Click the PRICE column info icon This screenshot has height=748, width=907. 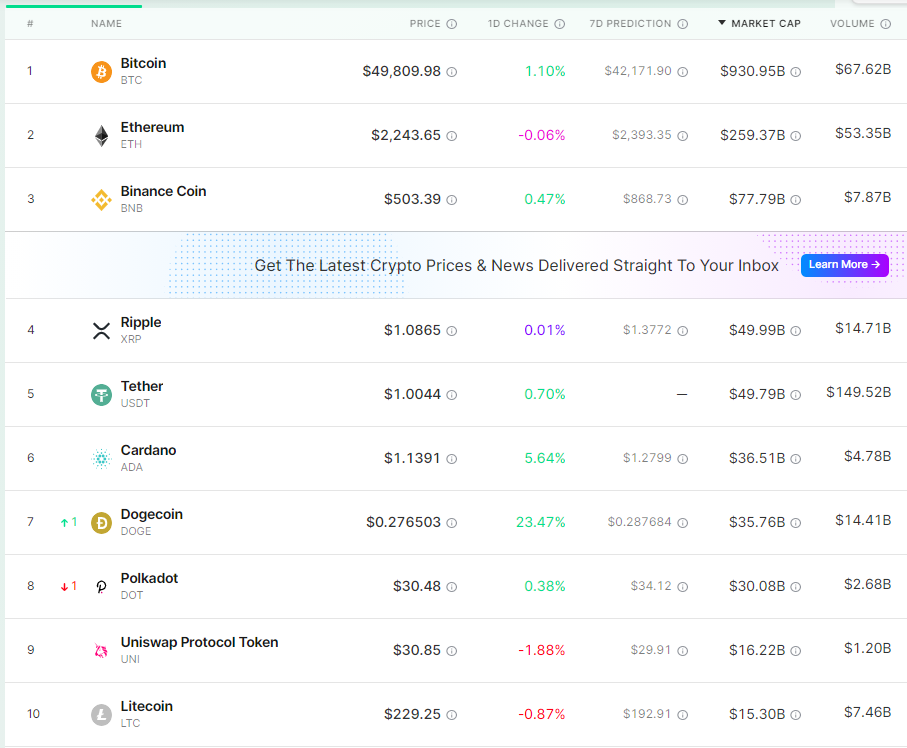coord(452,24)
